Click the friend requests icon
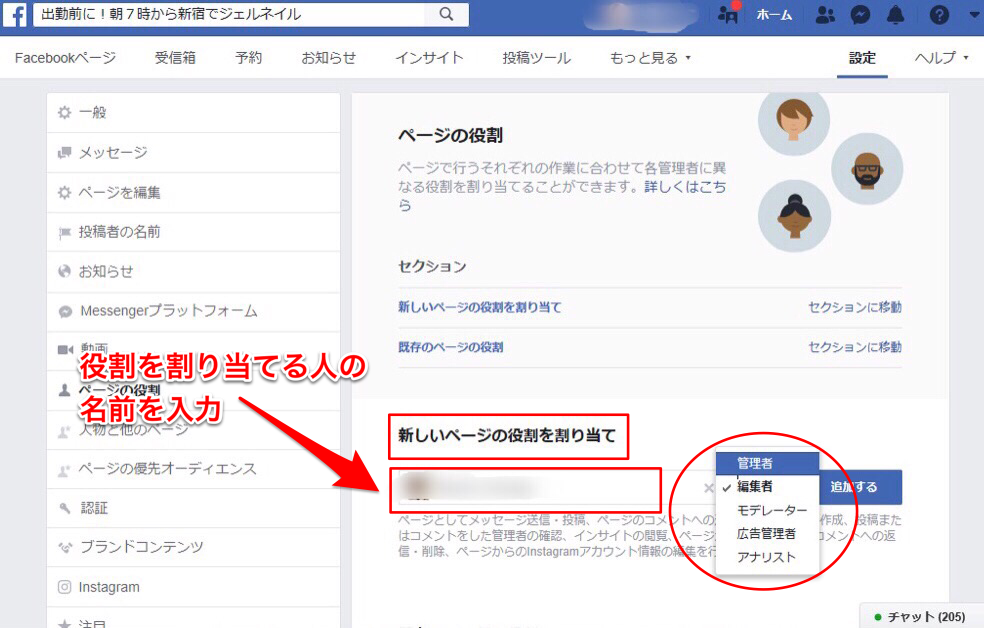 [x=824, y=15]
